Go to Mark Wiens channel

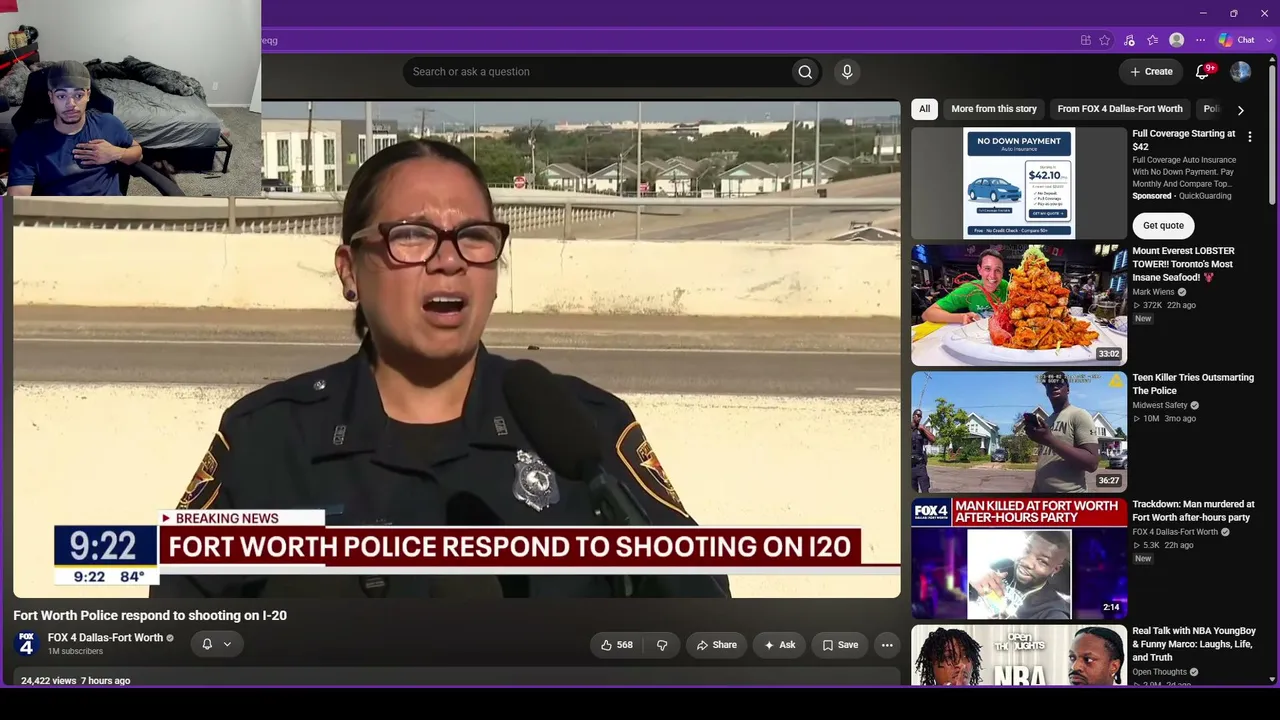pos(1153,292)
